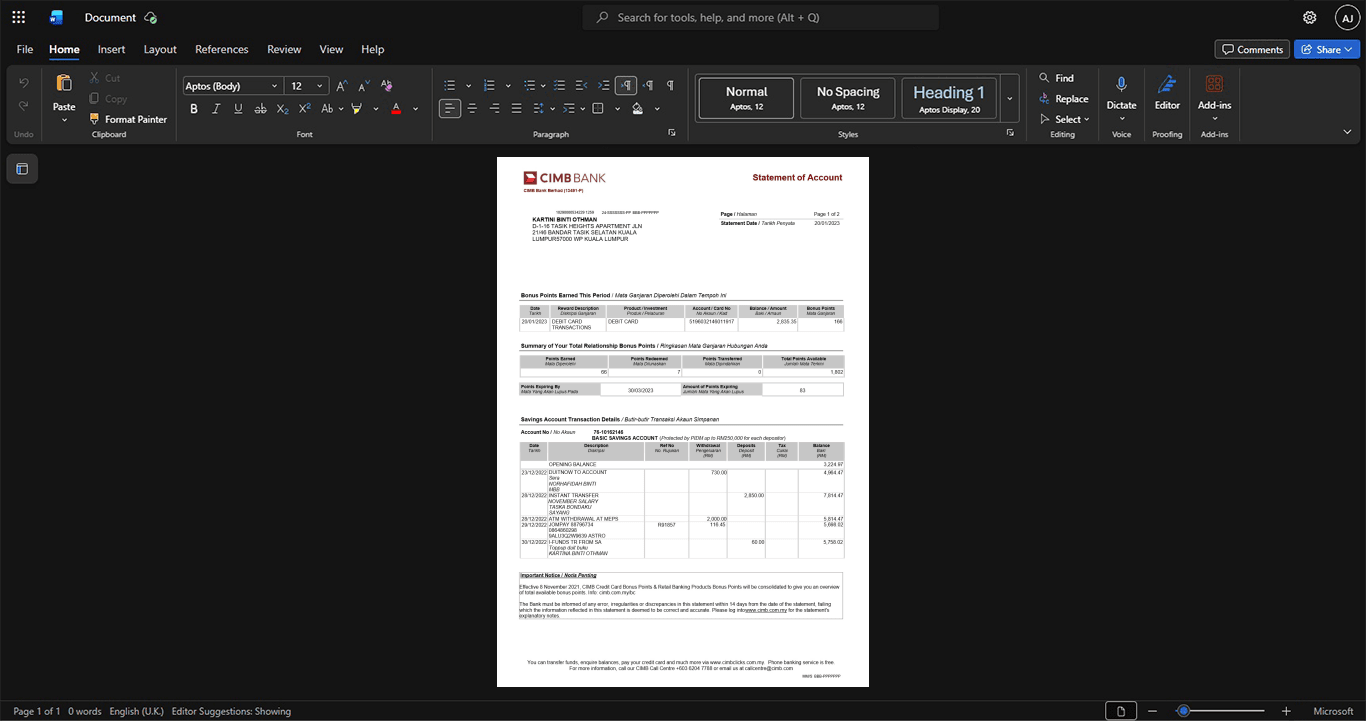Show paragraph marks
The image size is (1366, 721).
[x=670, y=85]
